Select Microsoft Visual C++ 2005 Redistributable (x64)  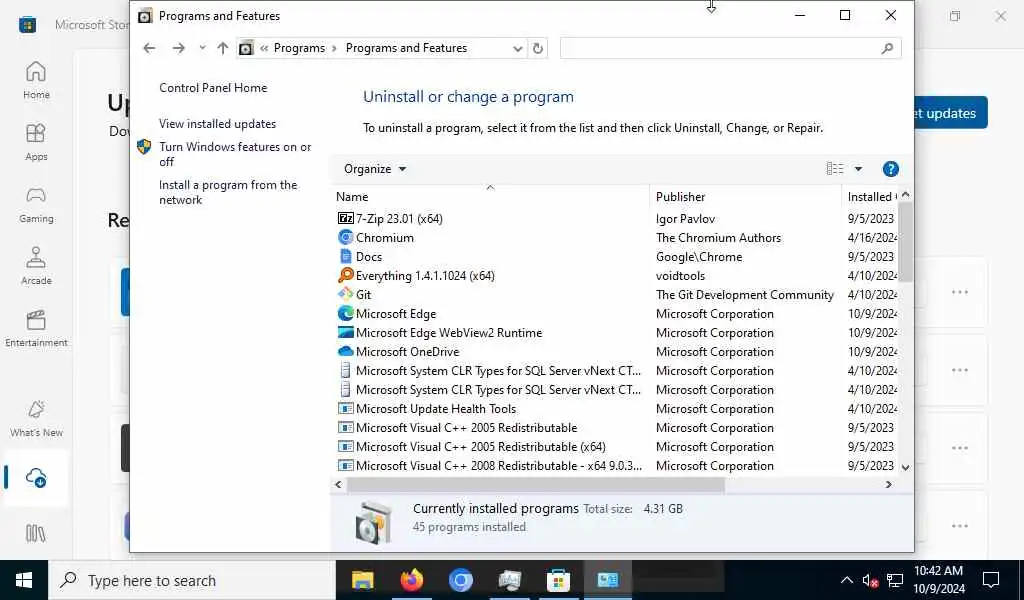481,447
